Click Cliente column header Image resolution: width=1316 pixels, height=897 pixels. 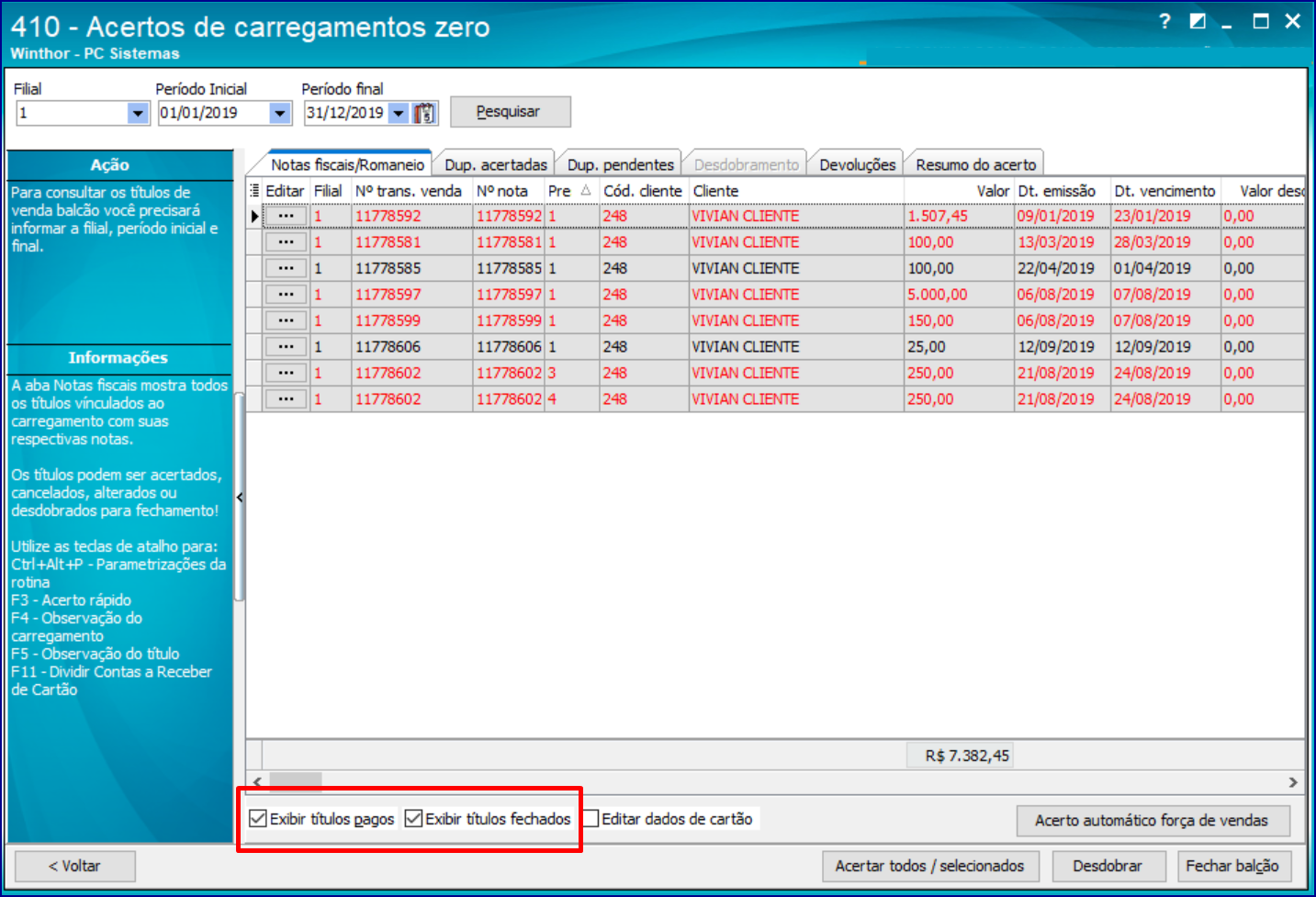tap(796, 190)
